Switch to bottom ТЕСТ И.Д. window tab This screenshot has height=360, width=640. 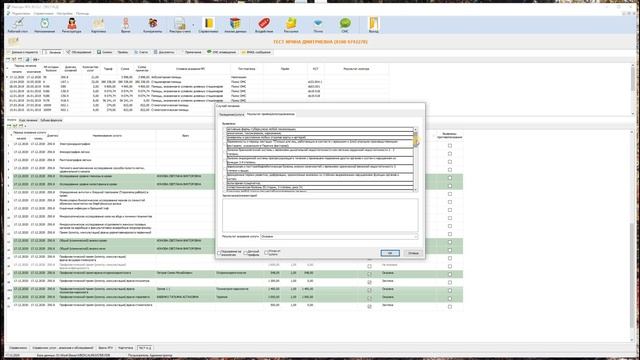pos(145,348)
